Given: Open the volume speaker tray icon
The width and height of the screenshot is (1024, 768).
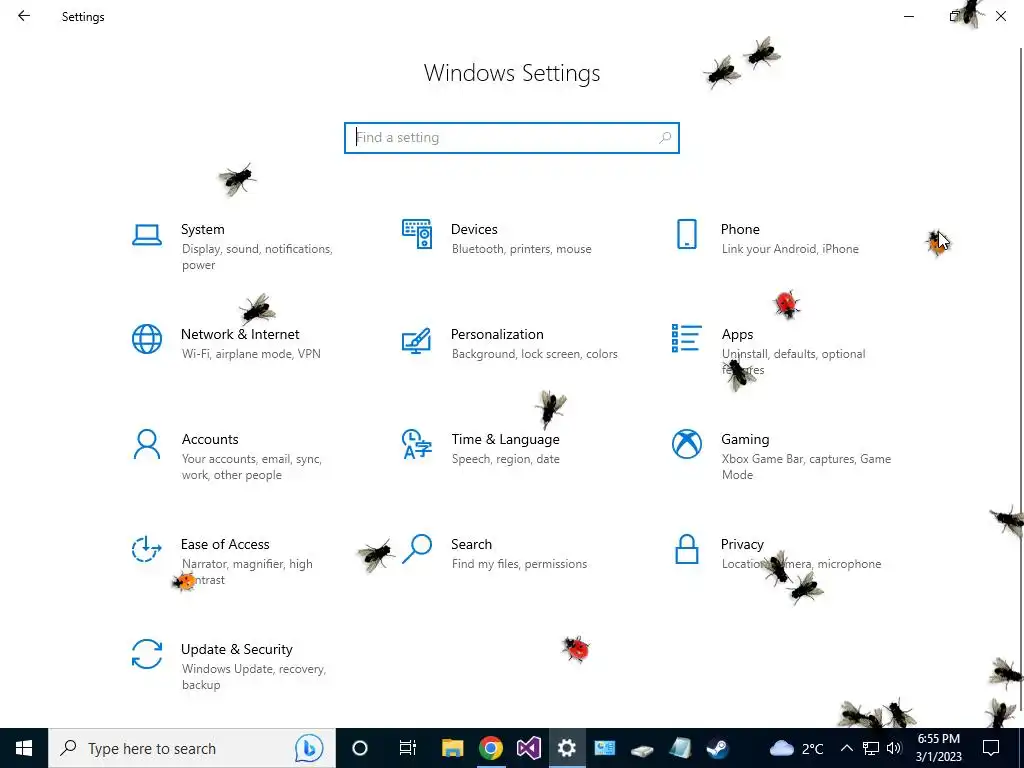Looking at the screenshot, I should [894, 748].
